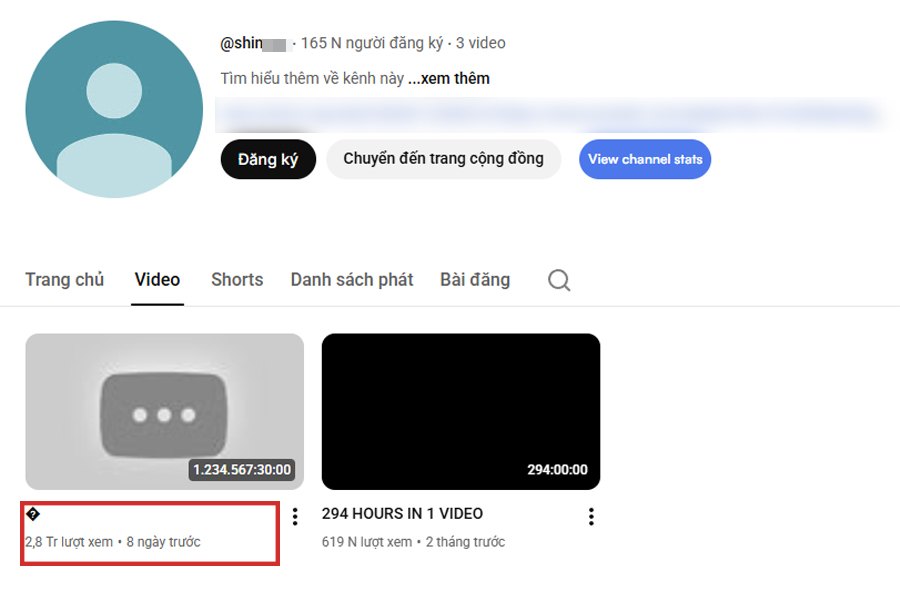Click the Đăng ký subscribe button
The height and width of the screenshot is (600, 900).
pos(267,159)
